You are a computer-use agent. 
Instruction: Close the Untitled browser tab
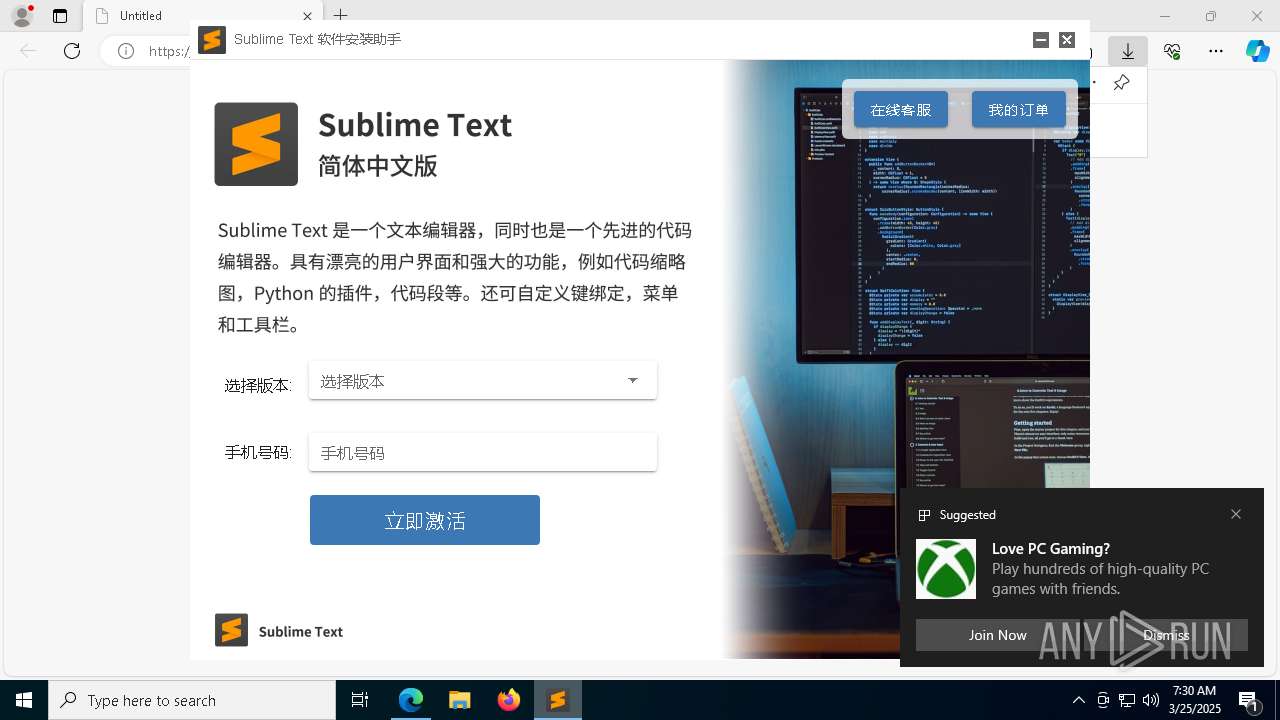307,16
